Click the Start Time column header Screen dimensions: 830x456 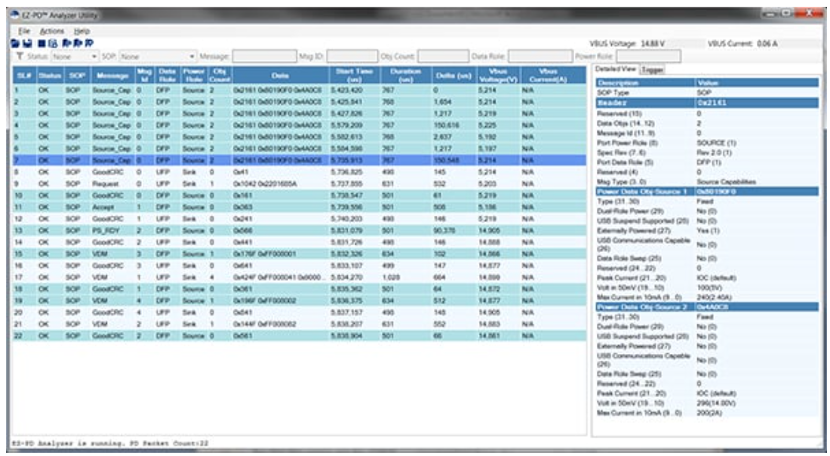[353, 75]
